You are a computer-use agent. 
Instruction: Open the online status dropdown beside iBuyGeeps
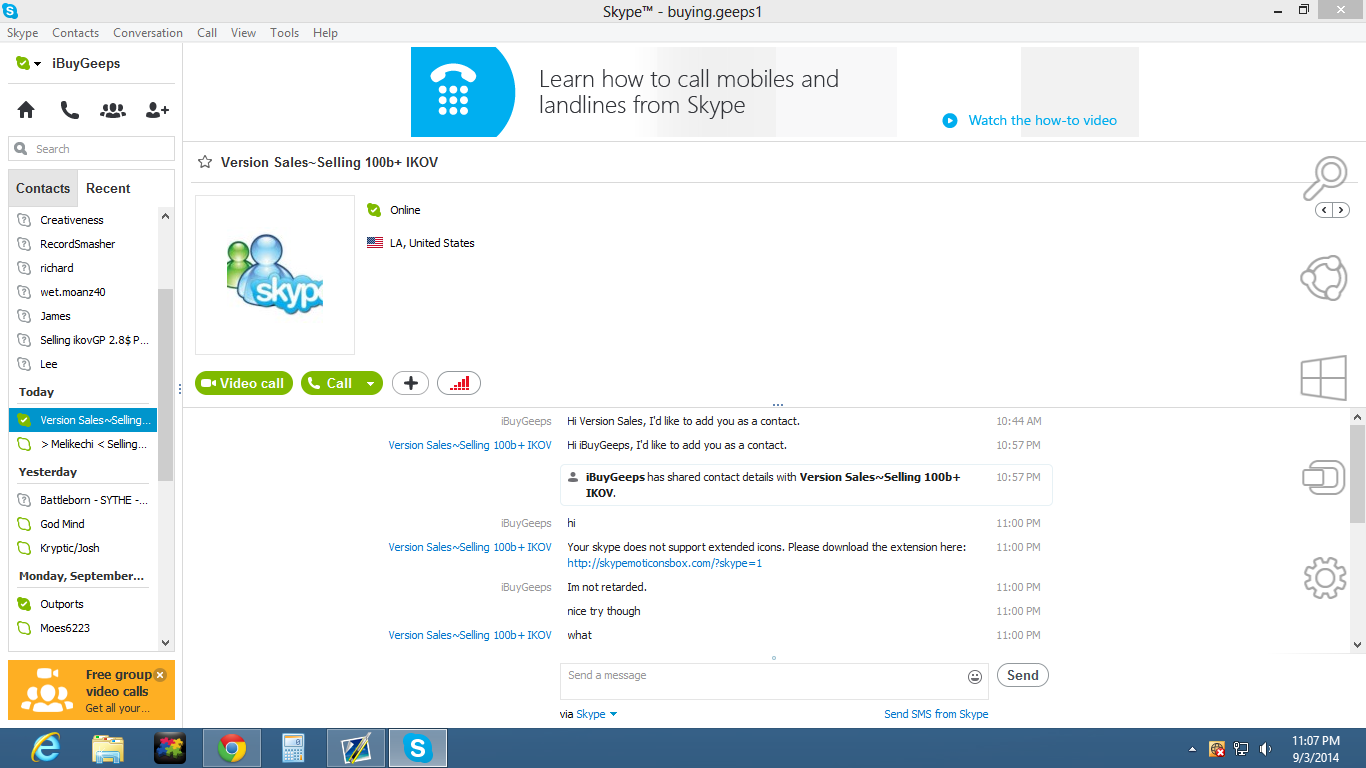pos(28,63)
